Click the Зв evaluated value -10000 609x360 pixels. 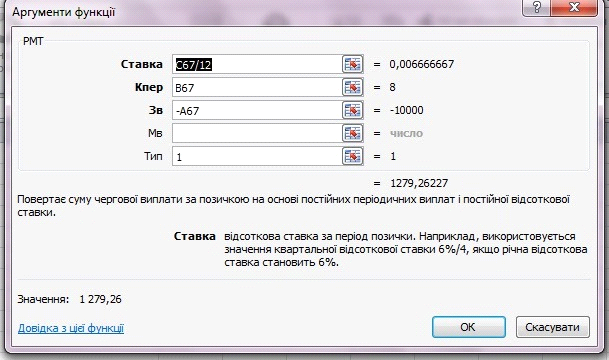point(406,110)
